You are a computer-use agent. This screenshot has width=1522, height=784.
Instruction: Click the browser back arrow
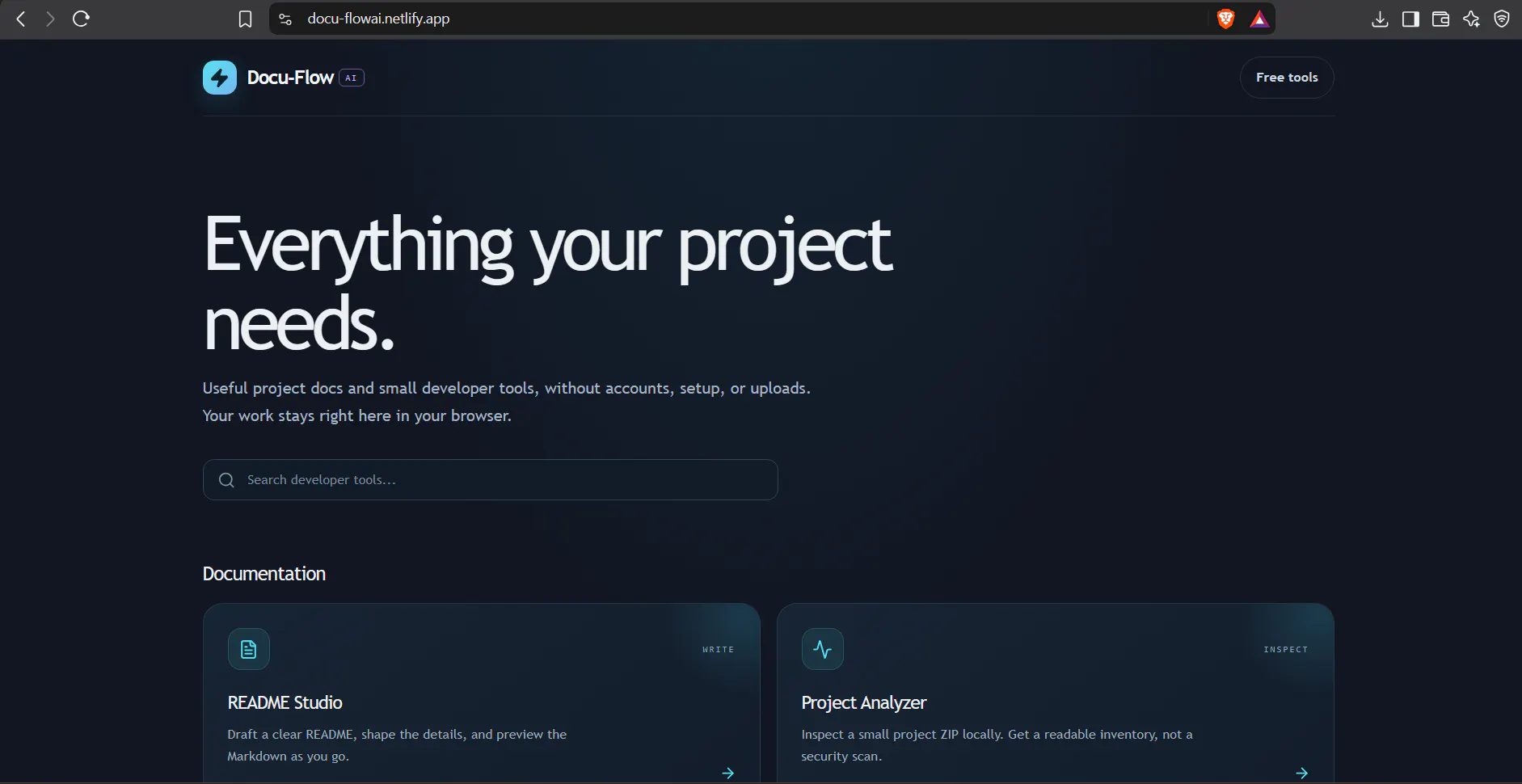click(21, 19)
